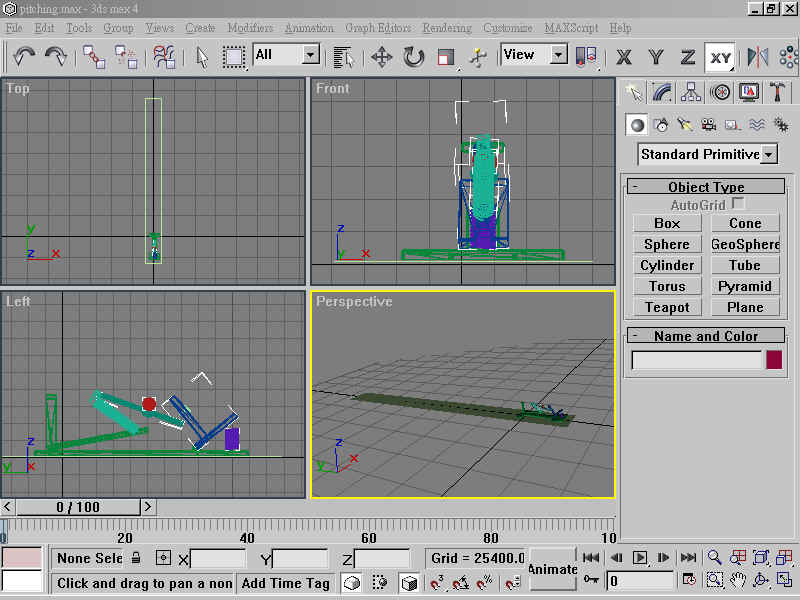Activate the Select and Scale tool
Screen dimensions: 800x600
point(445,57)
